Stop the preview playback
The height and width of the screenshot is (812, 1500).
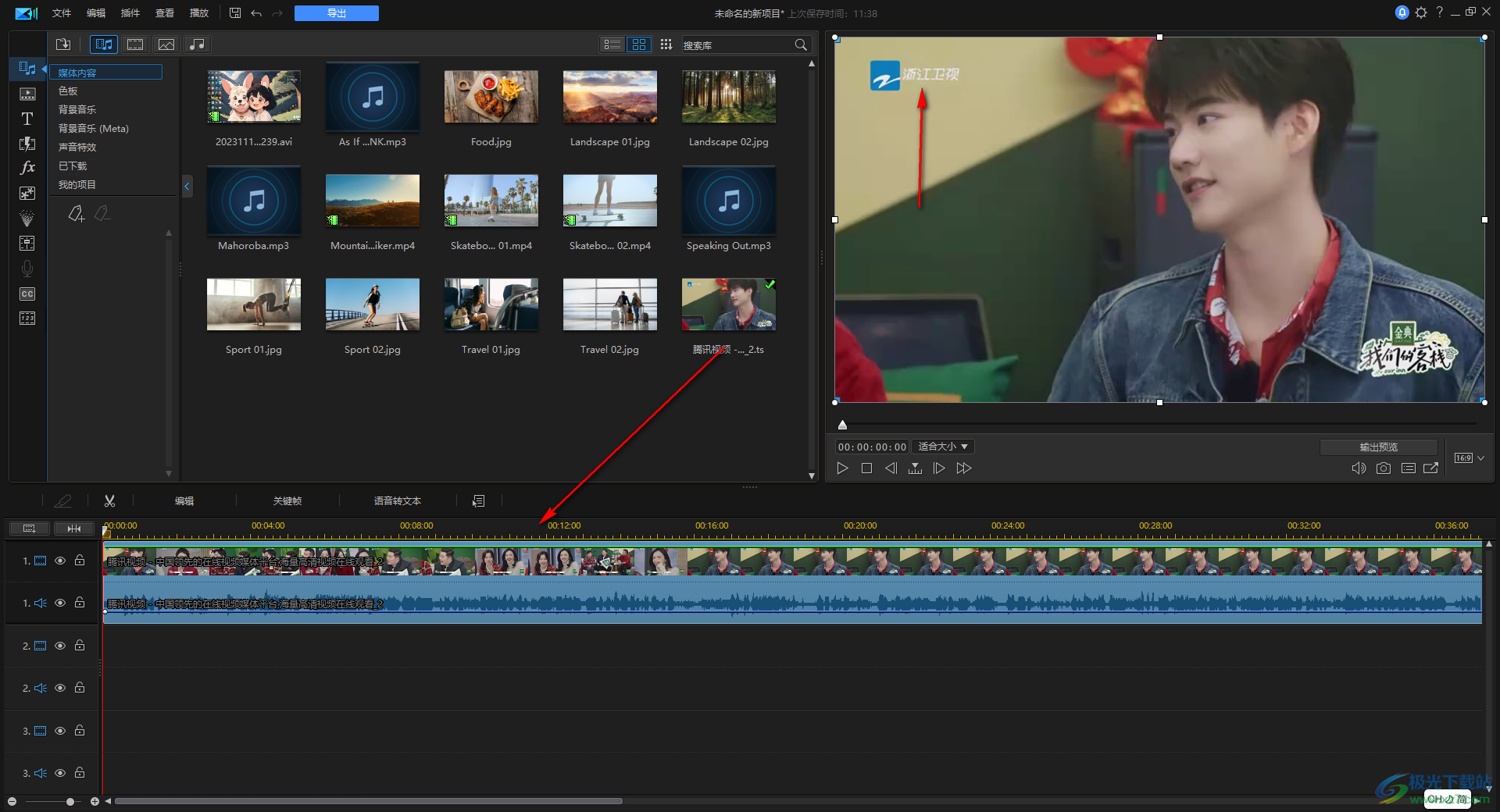[x=866, y=468]
